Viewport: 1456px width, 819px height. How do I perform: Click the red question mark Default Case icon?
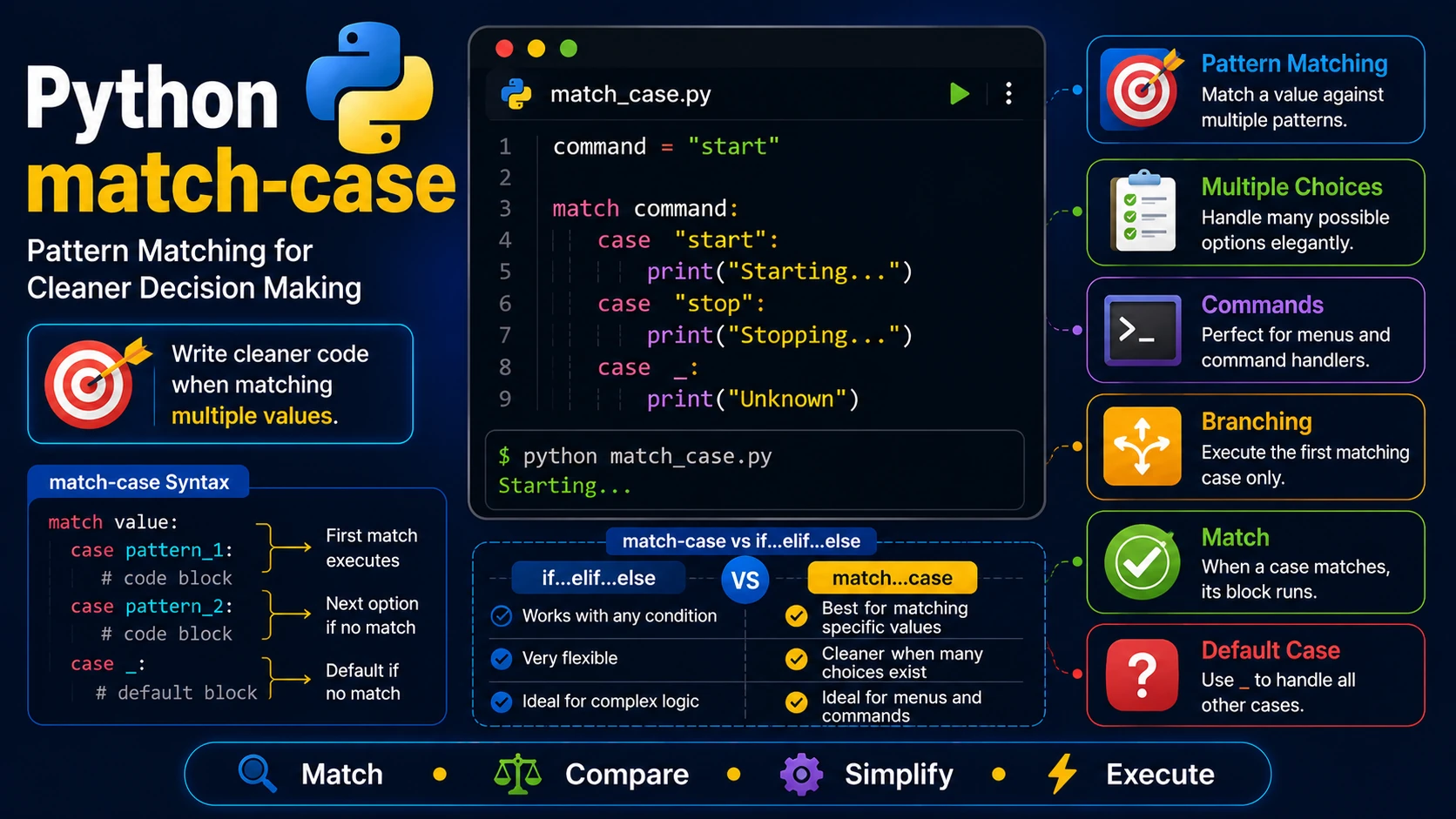[x=1142, y=675]
